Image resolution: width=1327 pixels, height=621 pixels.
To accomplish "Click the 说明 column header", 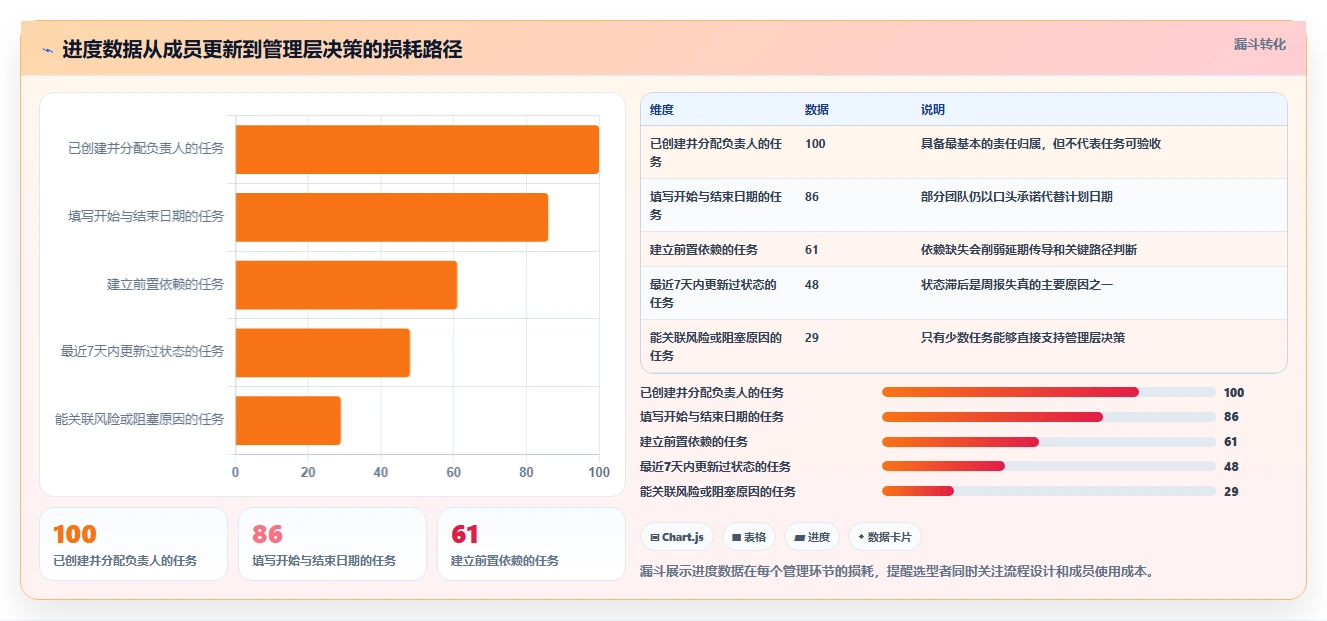I will coord(933,109).
